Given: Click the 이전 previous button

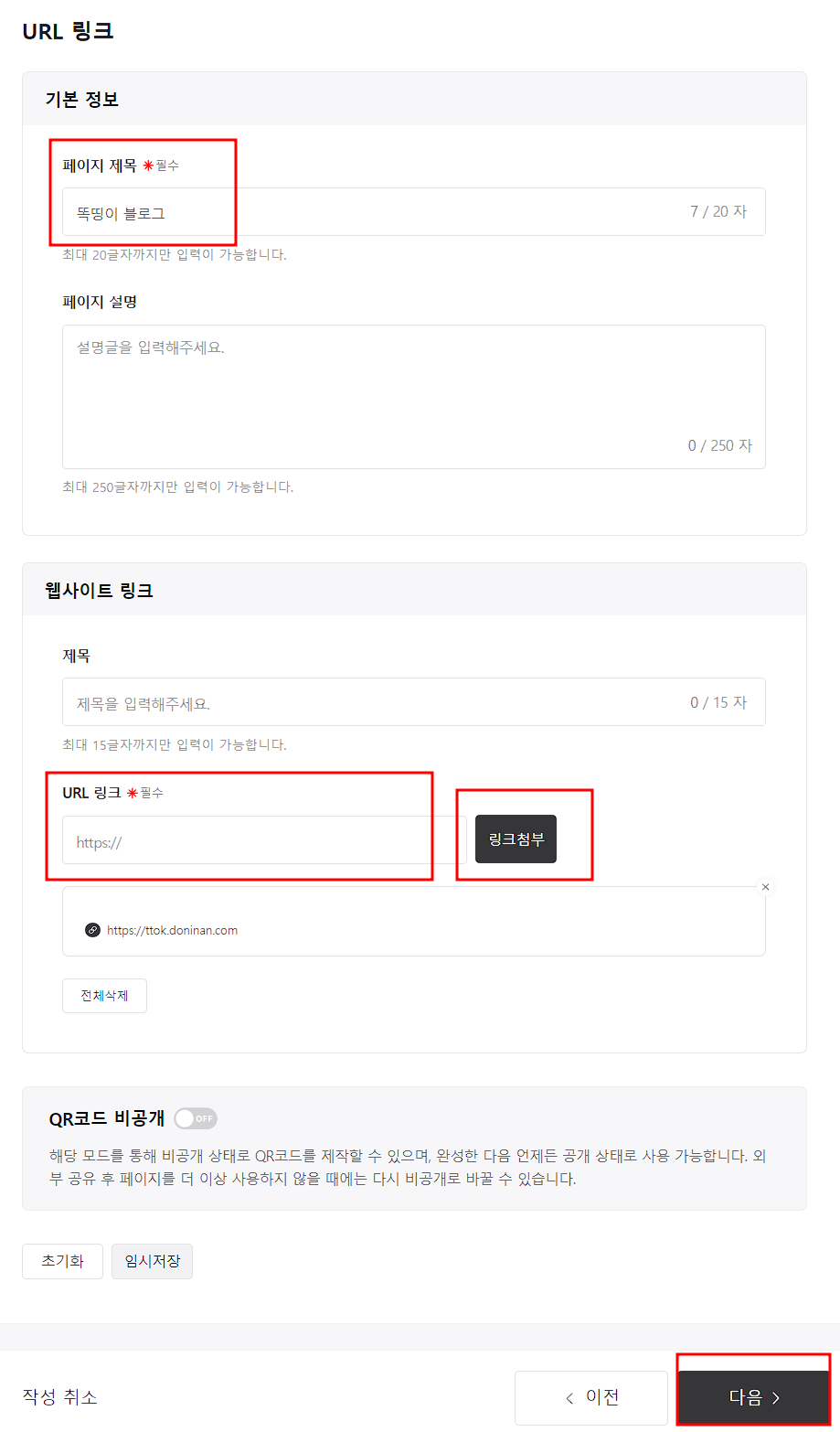Looking at the screenshot, I should pos(590,1397).
